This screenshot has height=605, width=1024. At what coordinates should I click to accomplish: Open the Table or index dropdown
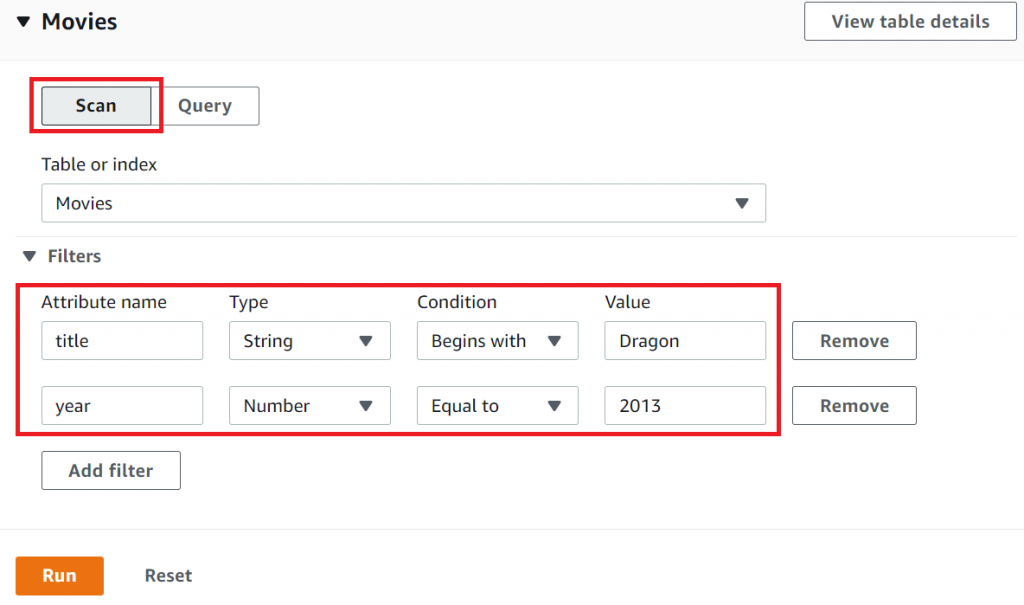403,203
